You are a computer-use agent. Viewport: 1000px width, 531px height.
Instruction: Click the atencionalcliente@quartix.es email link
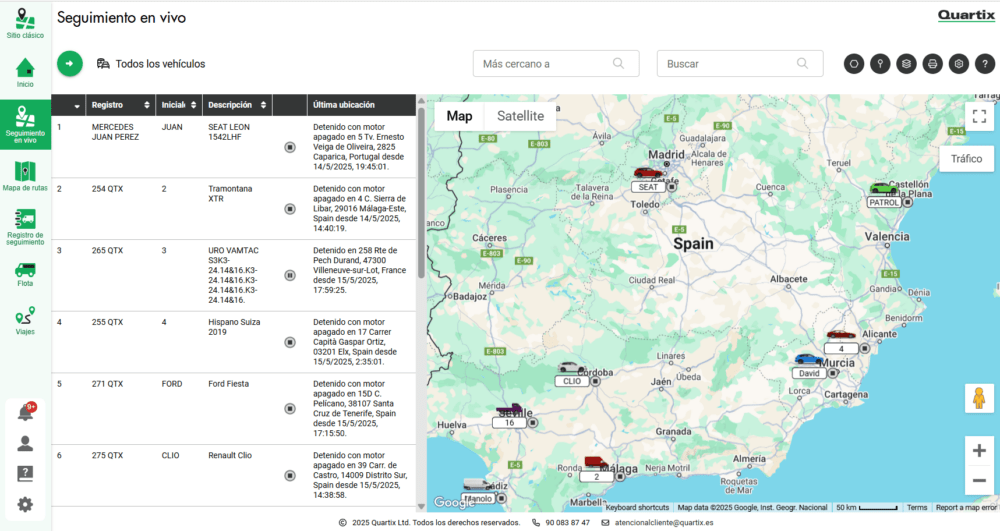coord(664,523)
